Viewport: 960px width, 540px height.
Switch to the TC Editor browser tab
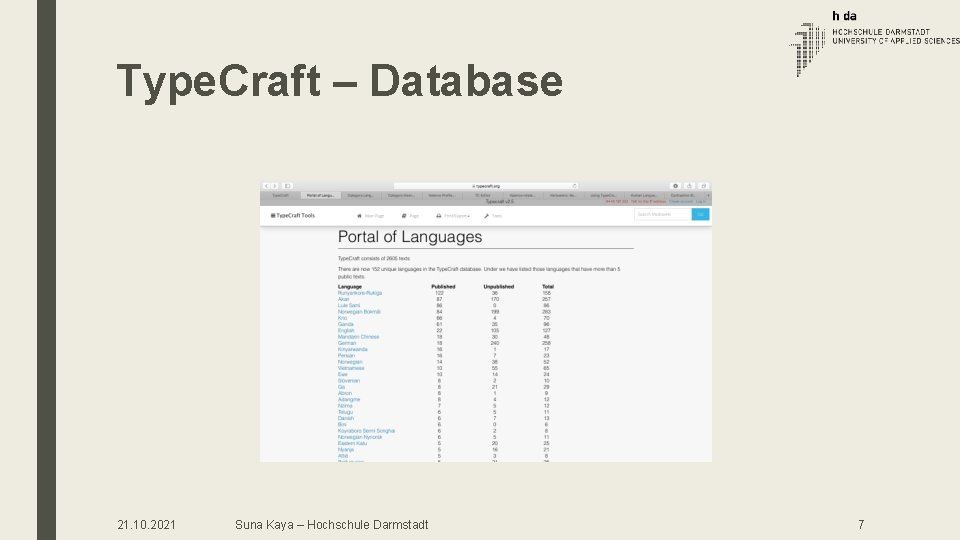click(482, 195)
